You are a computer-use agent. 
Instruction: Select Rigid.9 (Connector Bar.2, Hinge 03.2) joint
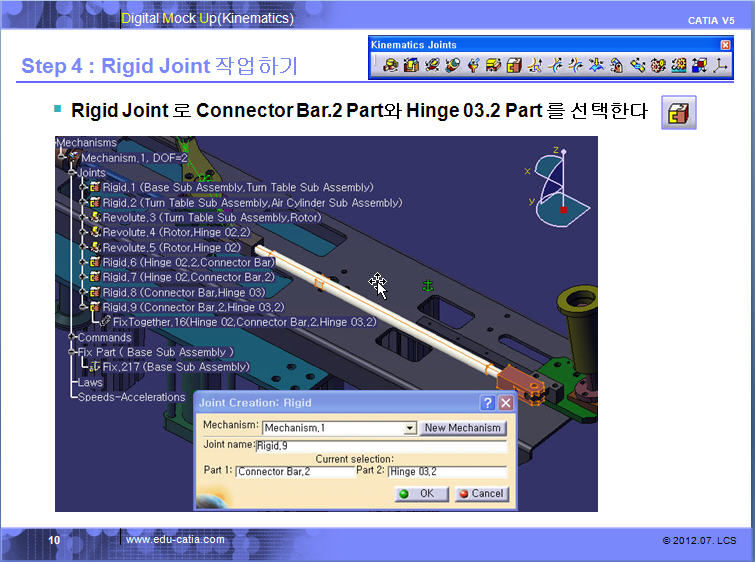(x=194, y=307)
